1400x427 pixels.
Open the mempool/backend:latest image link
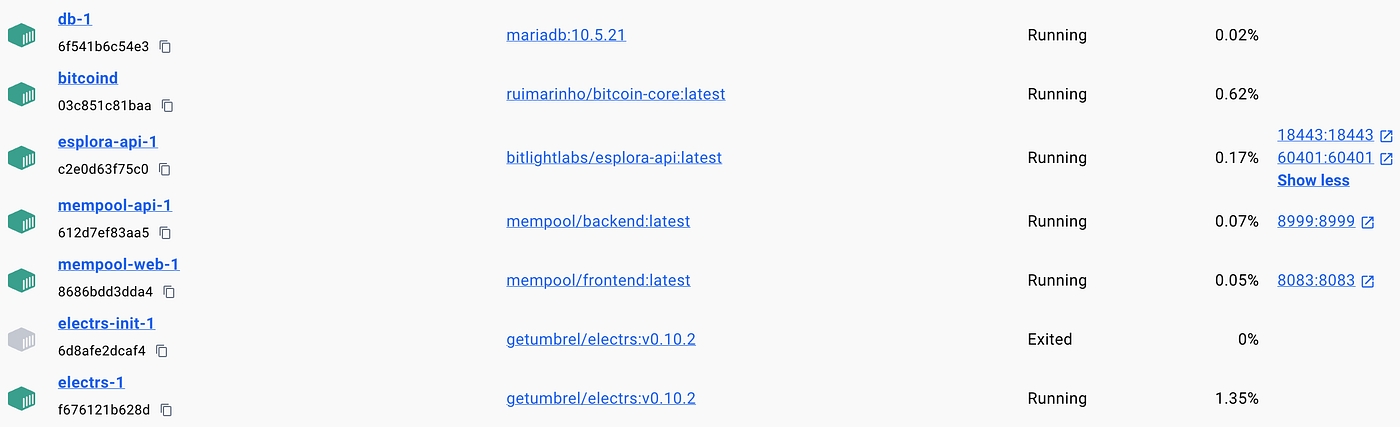[x=598, y=221]
